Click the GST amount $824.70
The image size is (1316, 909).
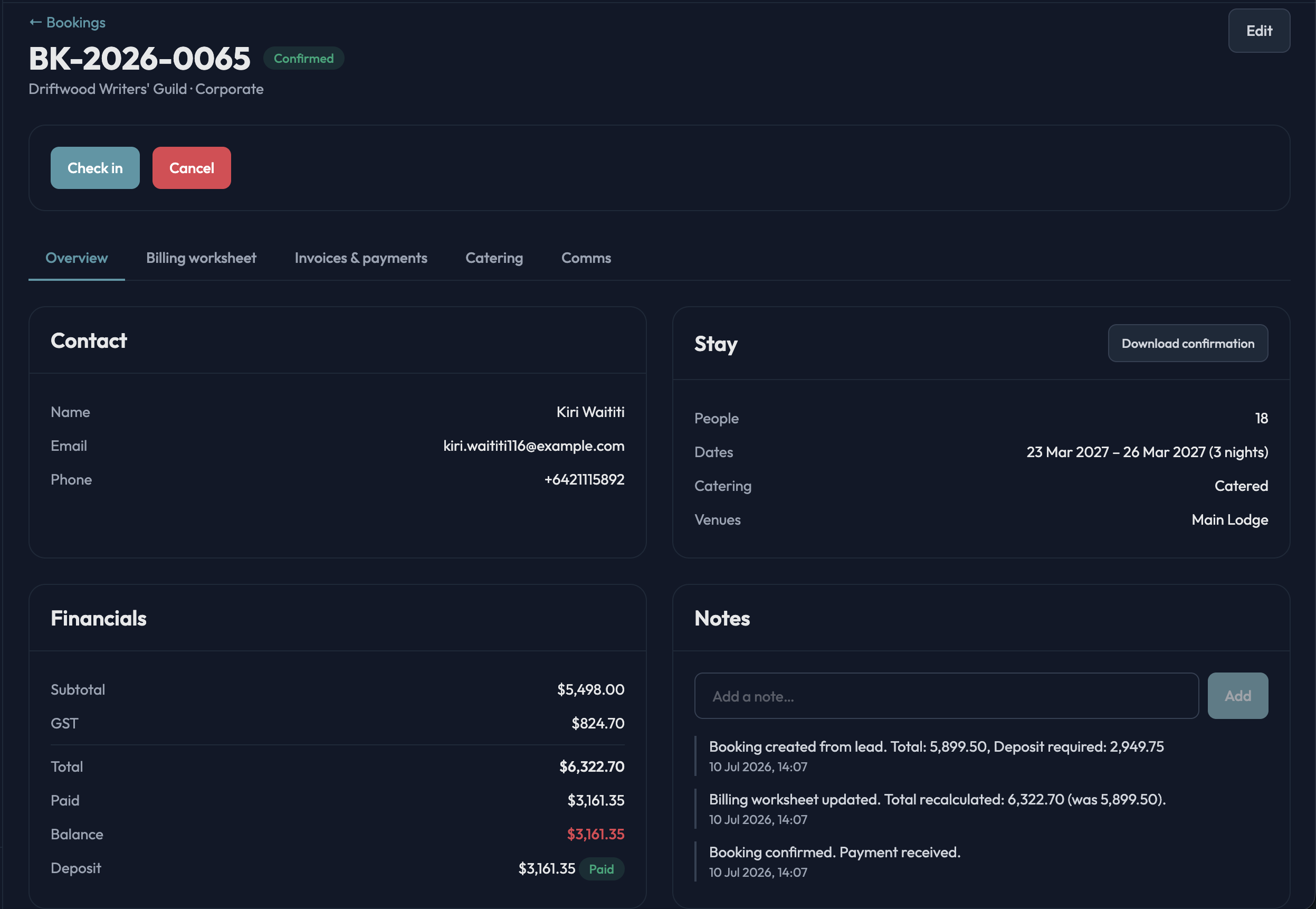(x=598, y=723)
